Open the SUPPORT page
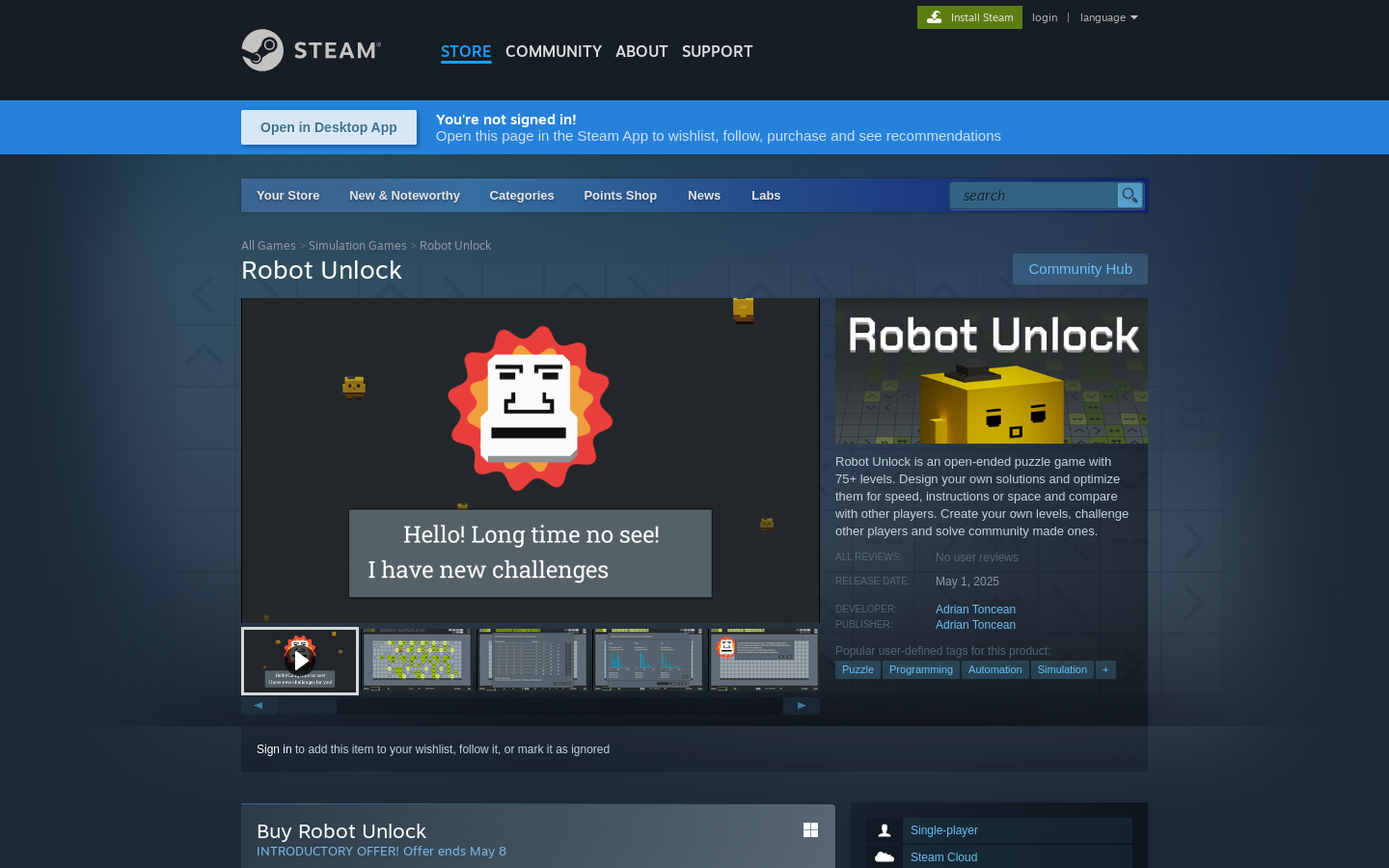The width and height of the screenshot is (1389, 868). coord(717,51)
